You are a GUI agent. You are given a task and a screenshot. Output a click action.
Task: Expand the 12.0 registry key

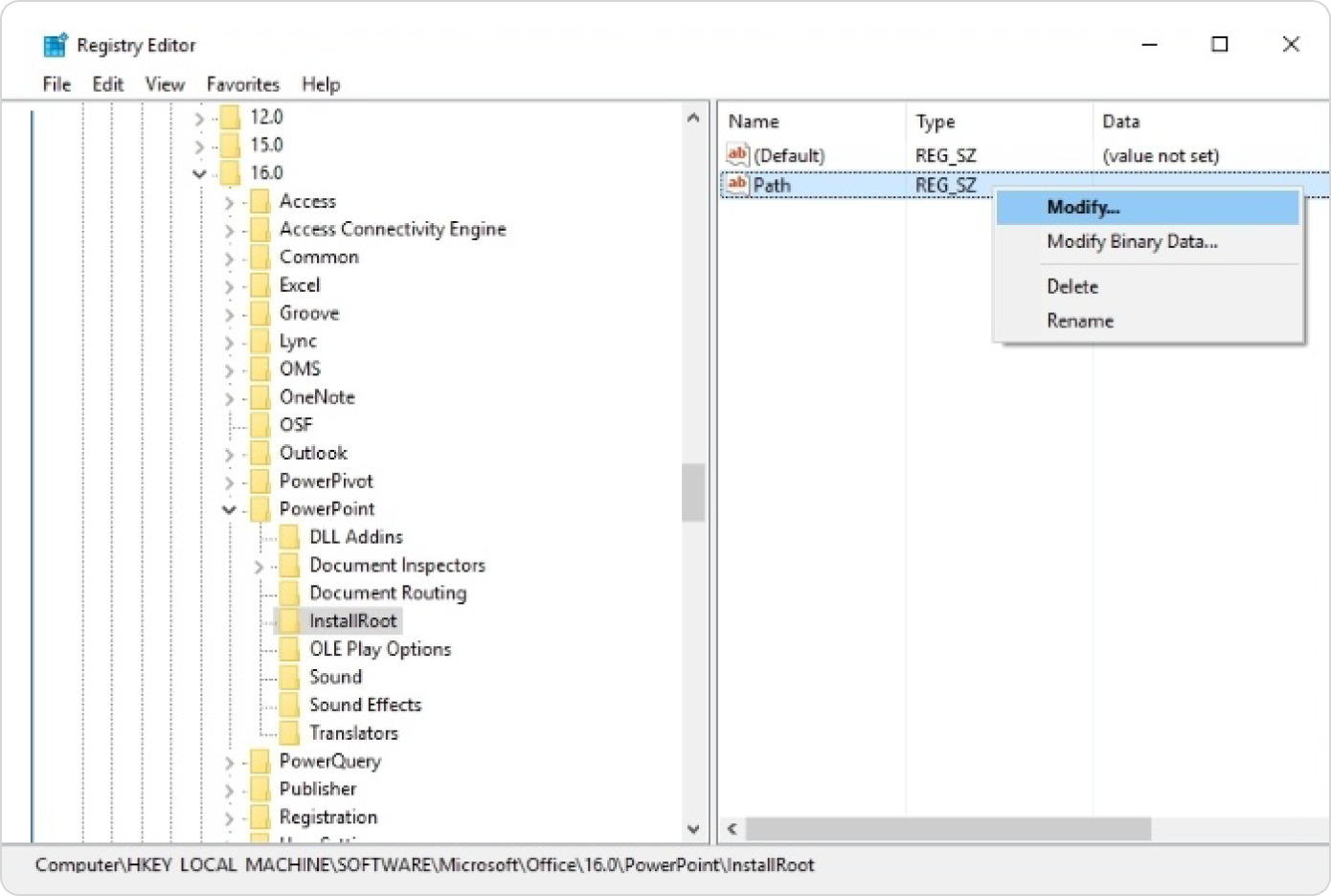[x=199, y=118]
